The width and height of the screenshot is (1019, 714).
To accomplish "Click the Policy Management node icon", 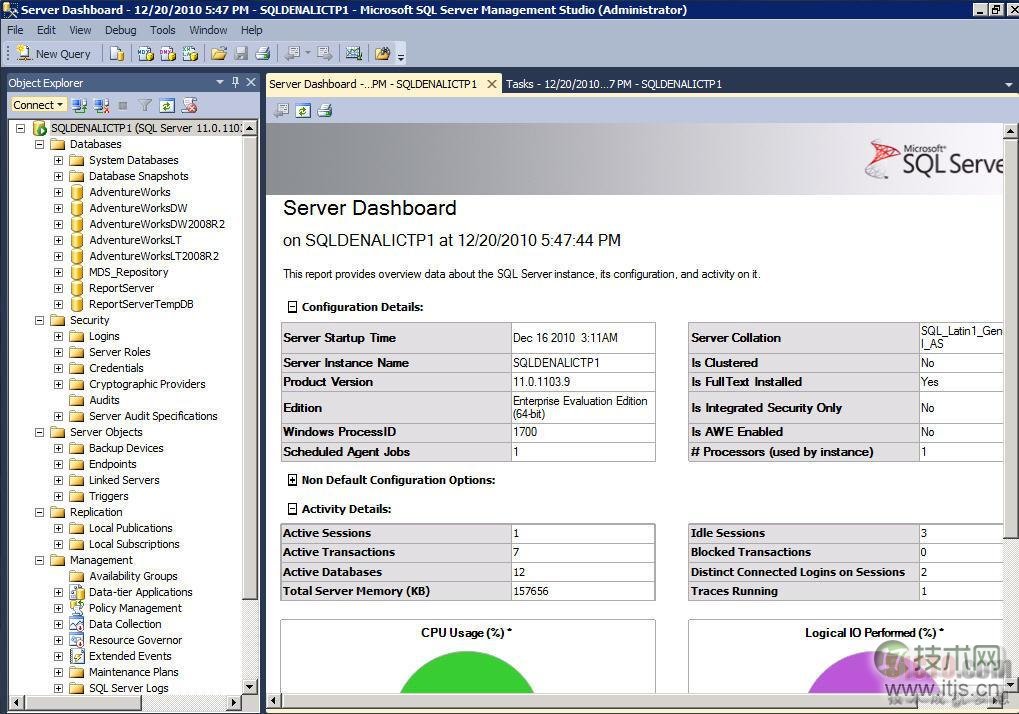I will pyautogui.click(x=77, y=608).
